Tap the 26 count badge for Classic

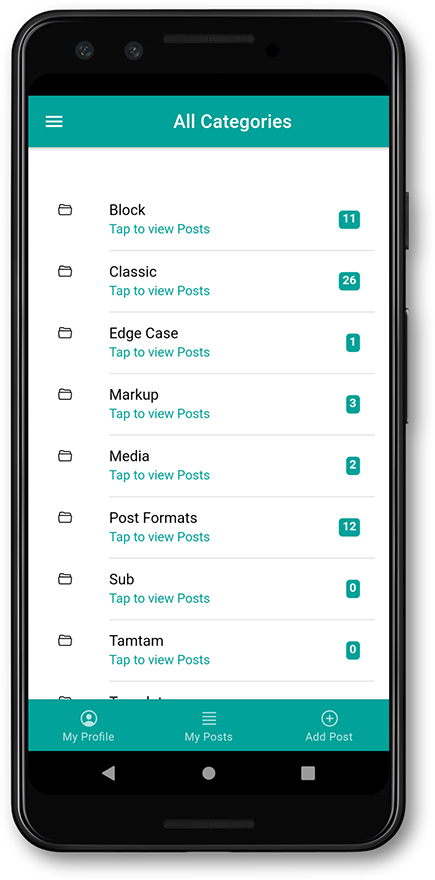(x=349, y=280)
